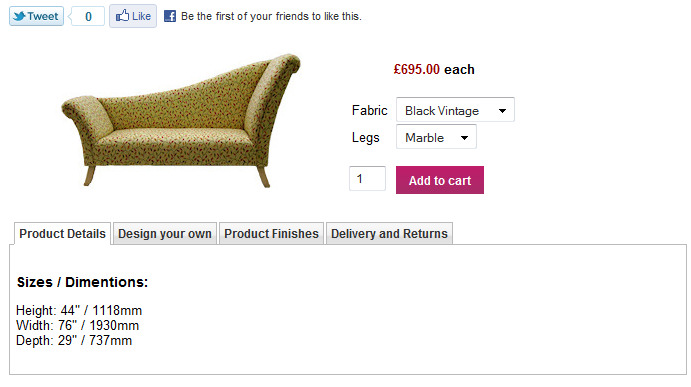691x387 pixels.
Task: Click the Fabric label text
Action: pos(369,110)
